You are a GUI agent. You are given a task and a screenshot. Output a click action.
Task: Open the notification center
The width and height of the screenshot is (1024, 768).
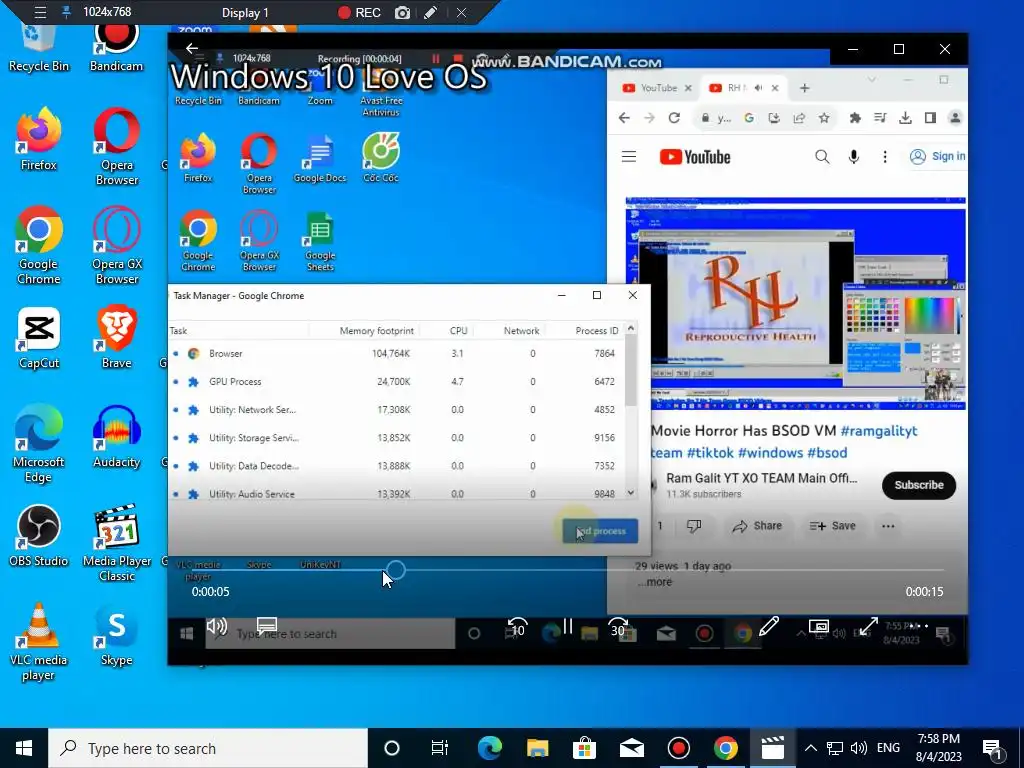(993, 748)
